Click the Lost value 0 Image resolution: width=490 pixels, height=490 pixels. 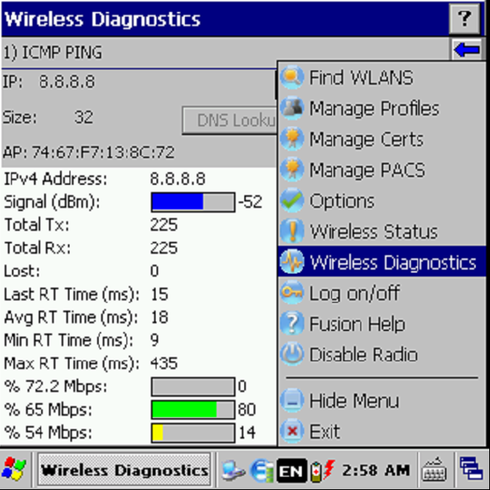tap(154, 271)
